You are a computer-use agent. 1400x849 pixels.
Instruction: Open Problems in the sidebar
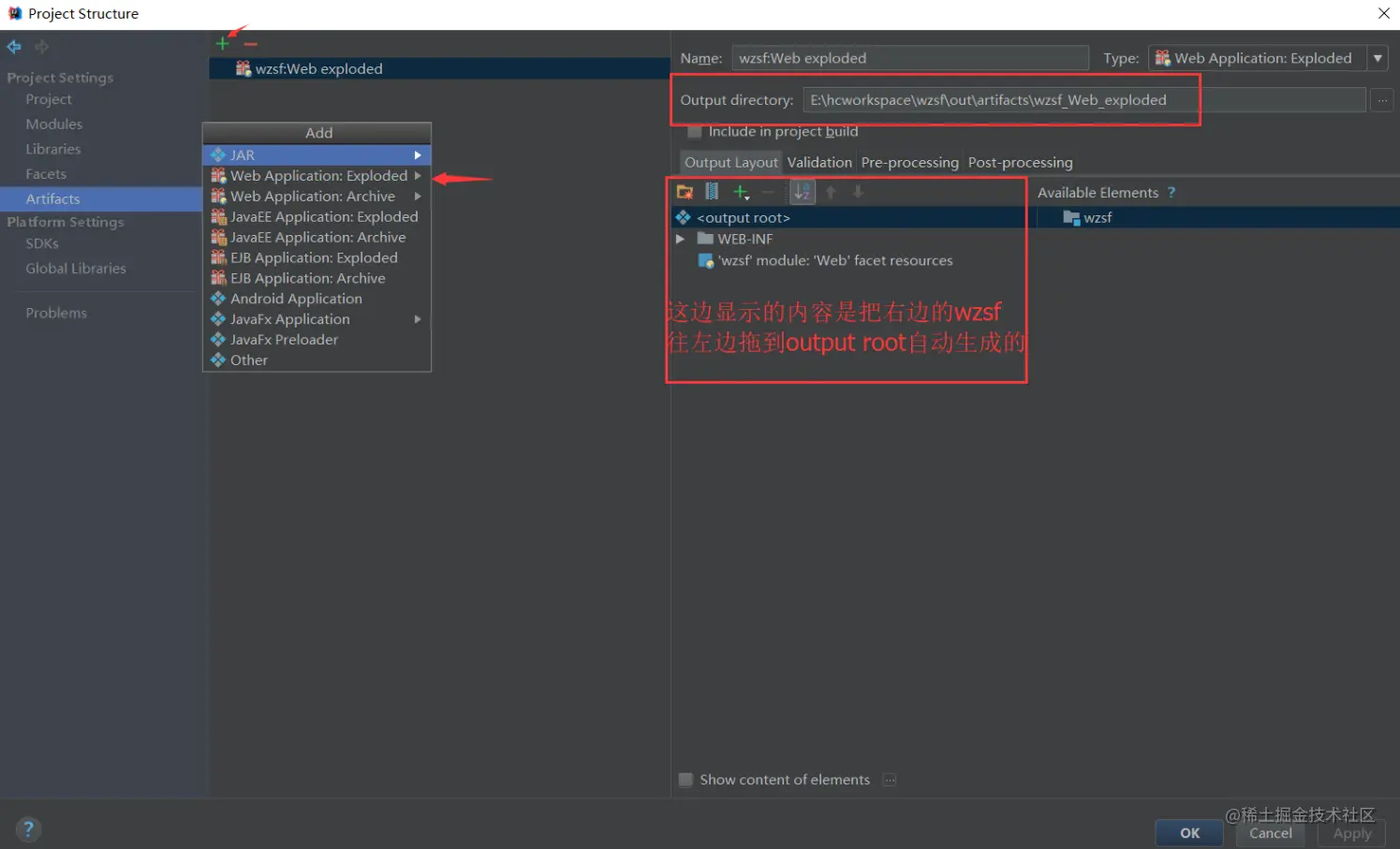[x=56, y=313]
